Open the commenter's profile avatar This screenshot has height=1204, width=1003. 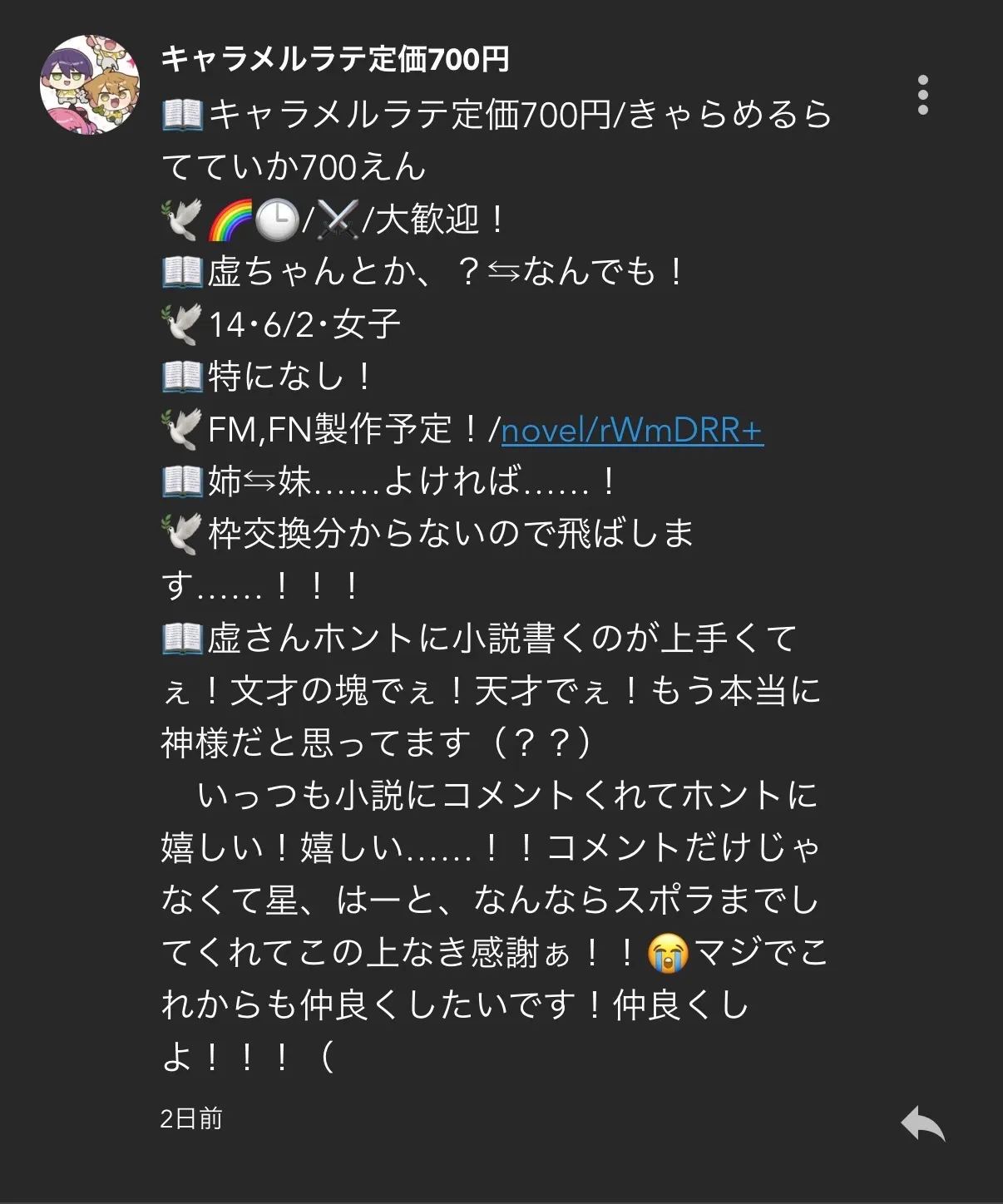coord(90,84)
